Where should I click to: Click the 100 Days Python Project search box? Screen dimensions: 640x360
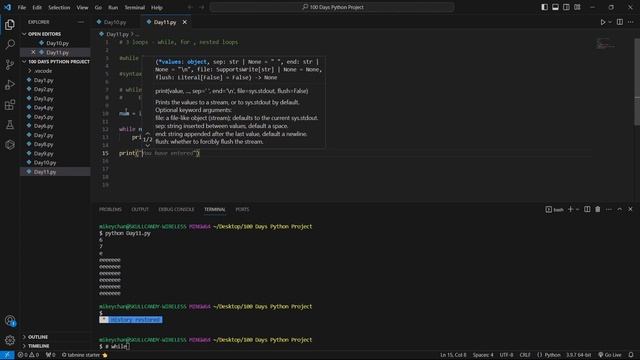332,7
